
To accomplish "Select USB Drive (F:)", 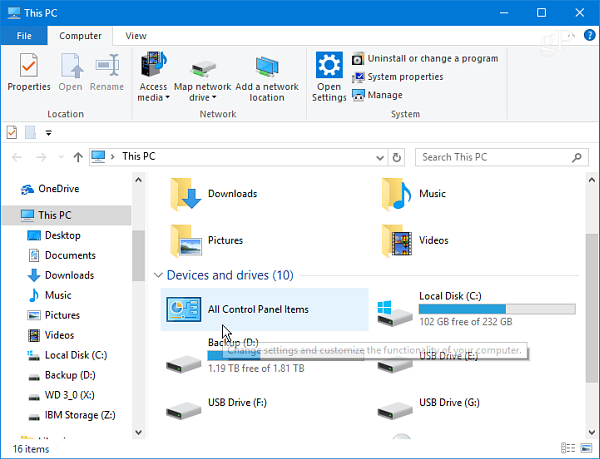I will (x=217, y=409).
